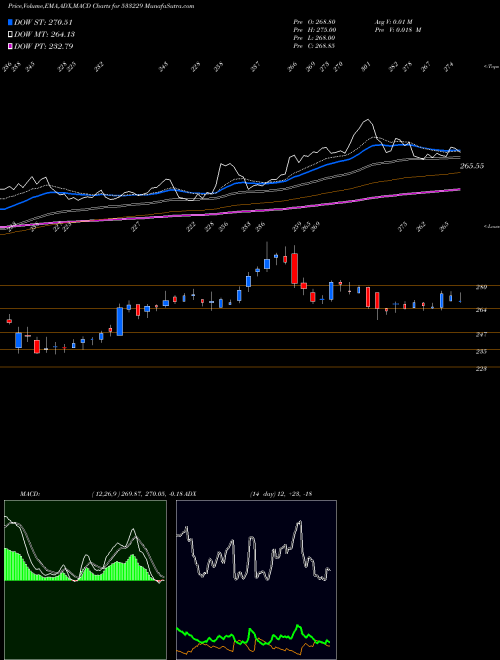Select the 'DOW PT: 232.79' legend text

click(x=44, y=46)
